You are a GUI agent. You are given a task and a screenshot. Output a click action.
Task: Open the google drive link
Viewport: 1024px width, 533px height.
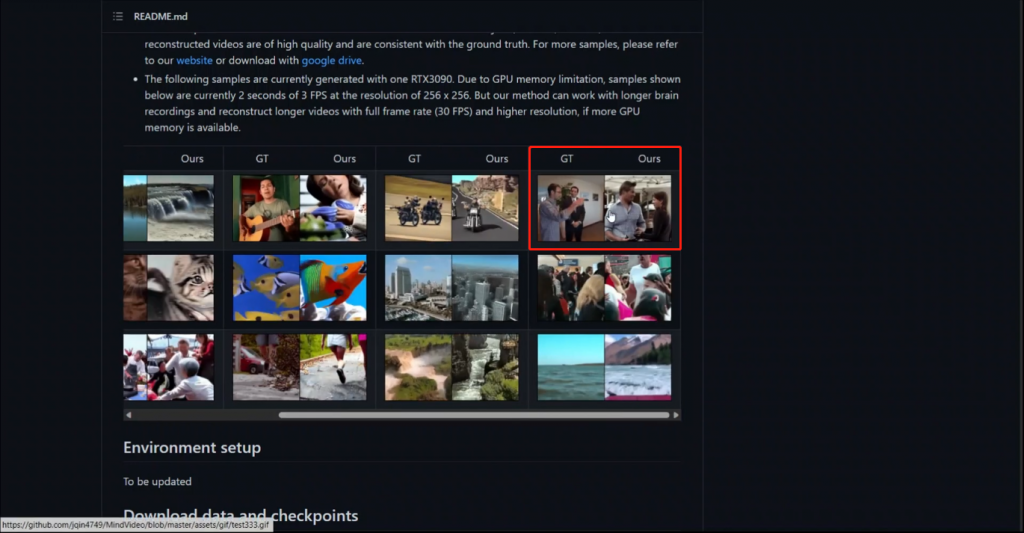(331, 60)
